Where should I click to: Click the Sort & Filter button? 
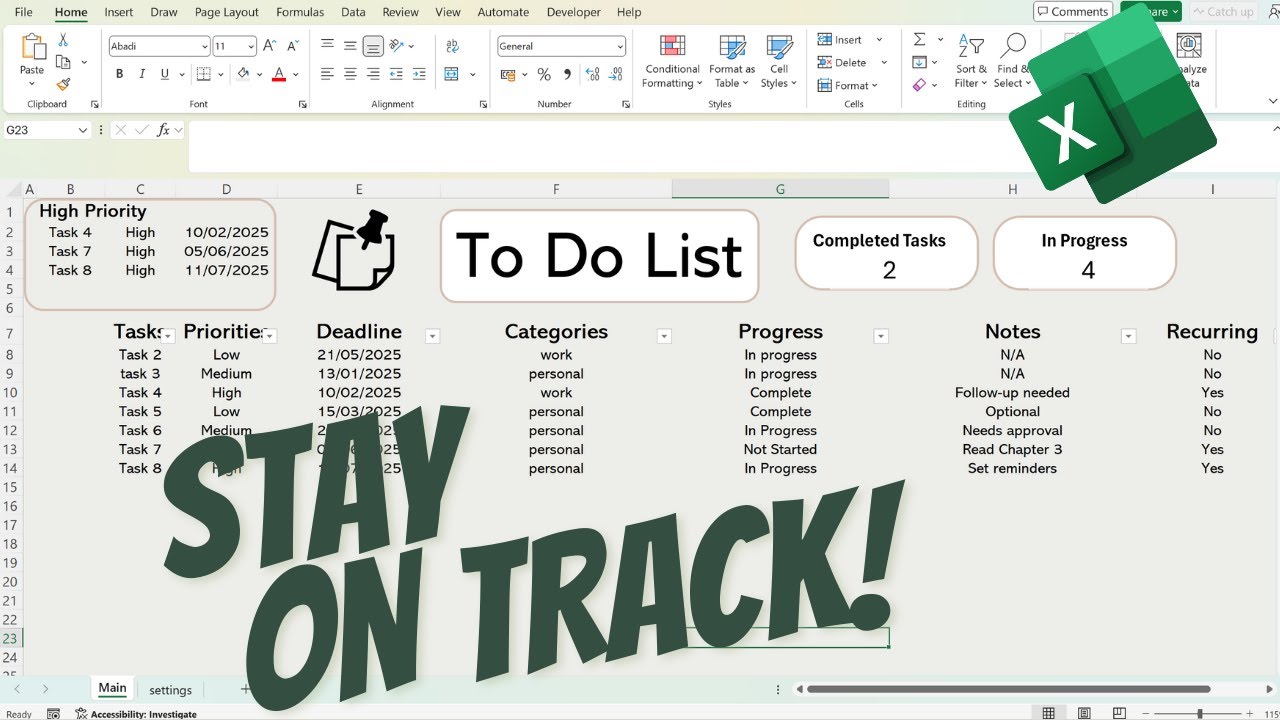point(971,62)
